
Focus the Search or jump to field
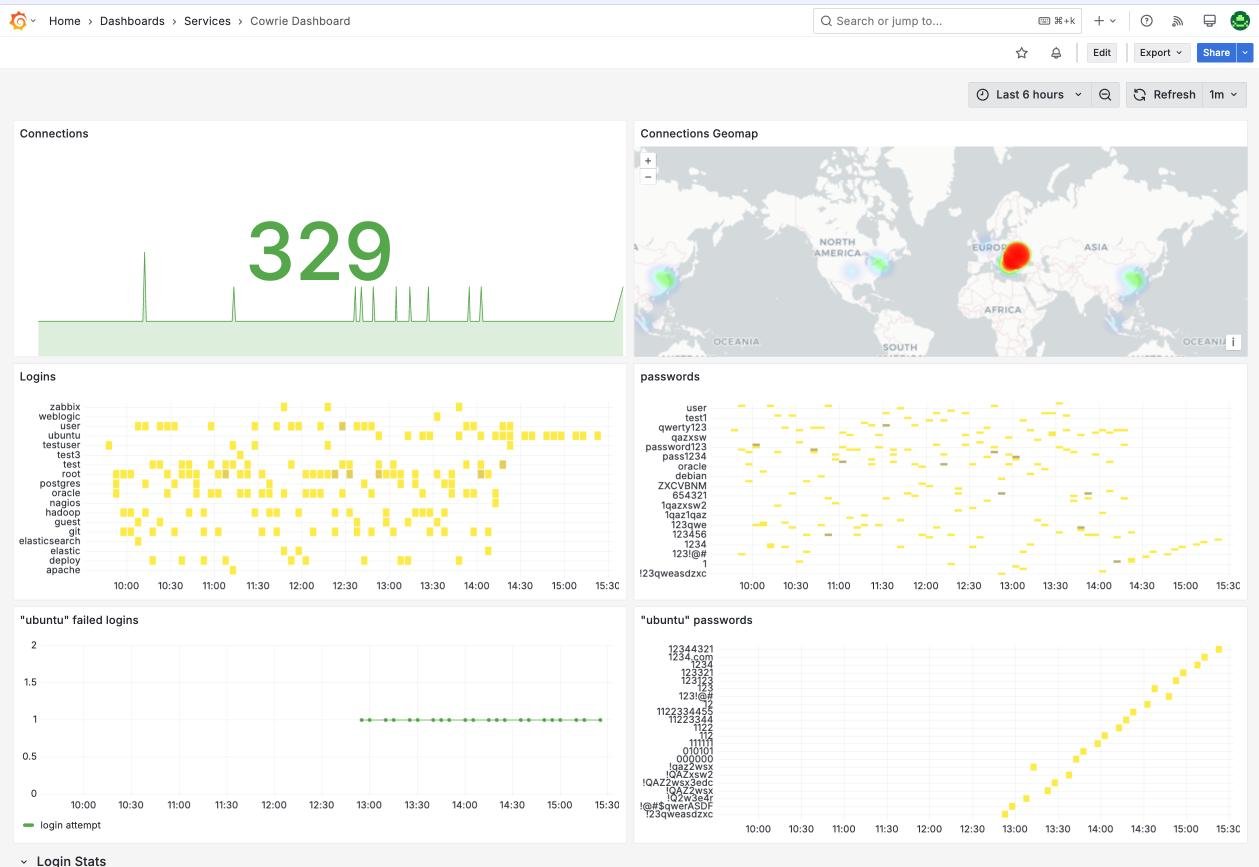pyautogui.click(x=947, y=21)
